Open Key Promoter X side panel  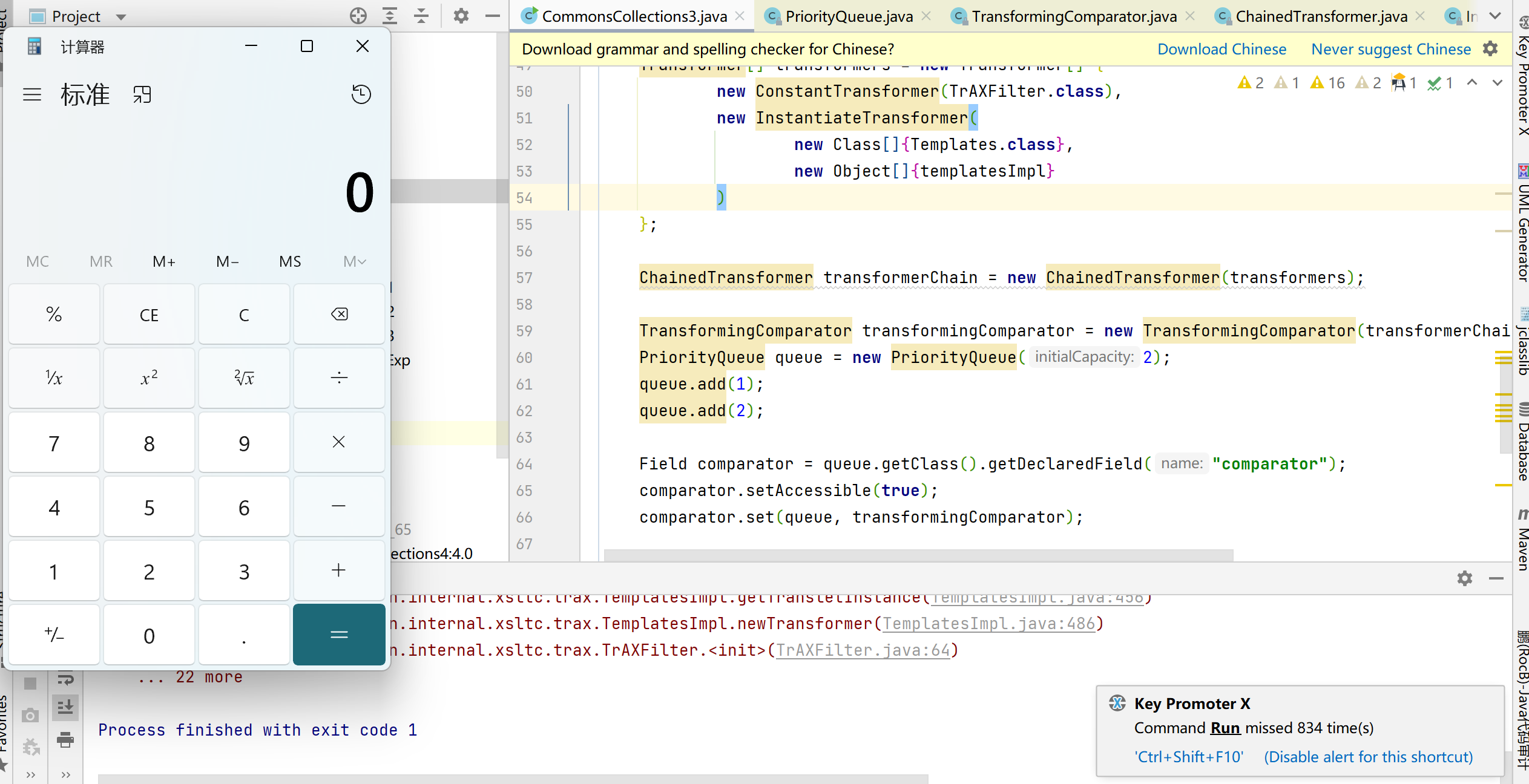coord(1523,76)
